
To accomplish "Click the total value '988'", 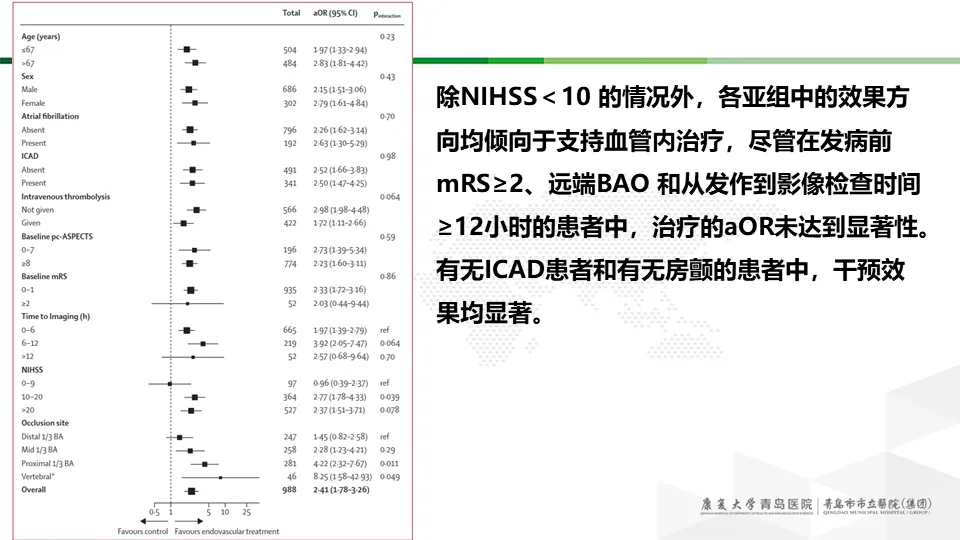I will (290, 490).
